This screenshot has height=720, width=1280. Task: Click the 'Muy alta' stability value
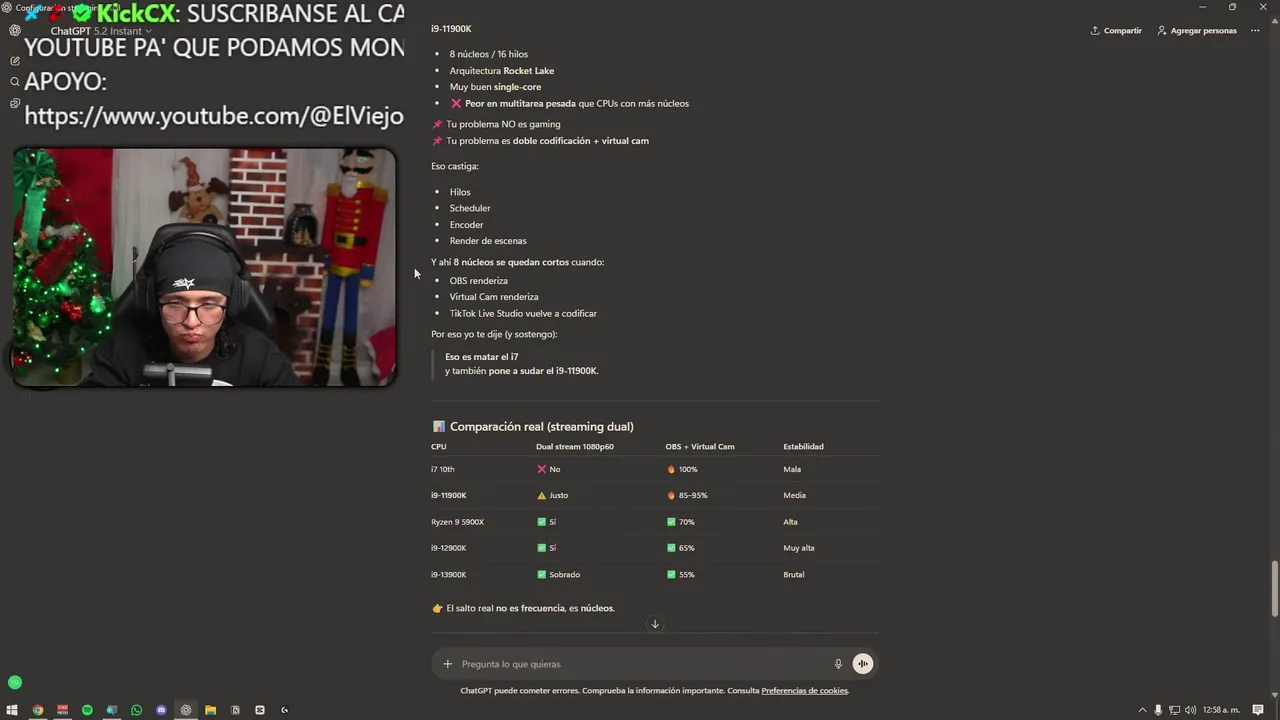tap(799, 548)
